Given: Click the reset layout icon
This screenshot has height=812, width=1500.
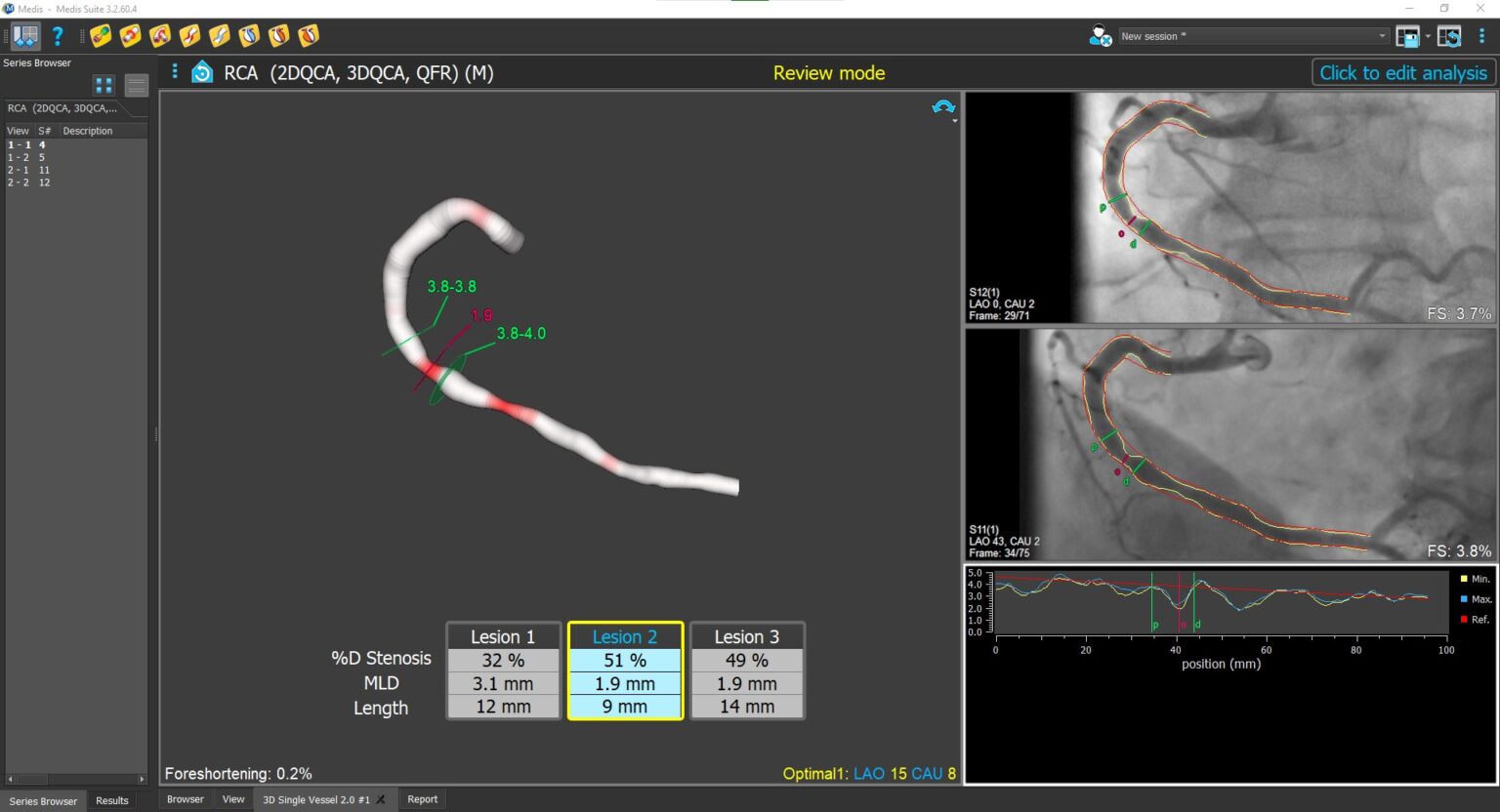Looking at the screenshot, I should click(1449, 36).
